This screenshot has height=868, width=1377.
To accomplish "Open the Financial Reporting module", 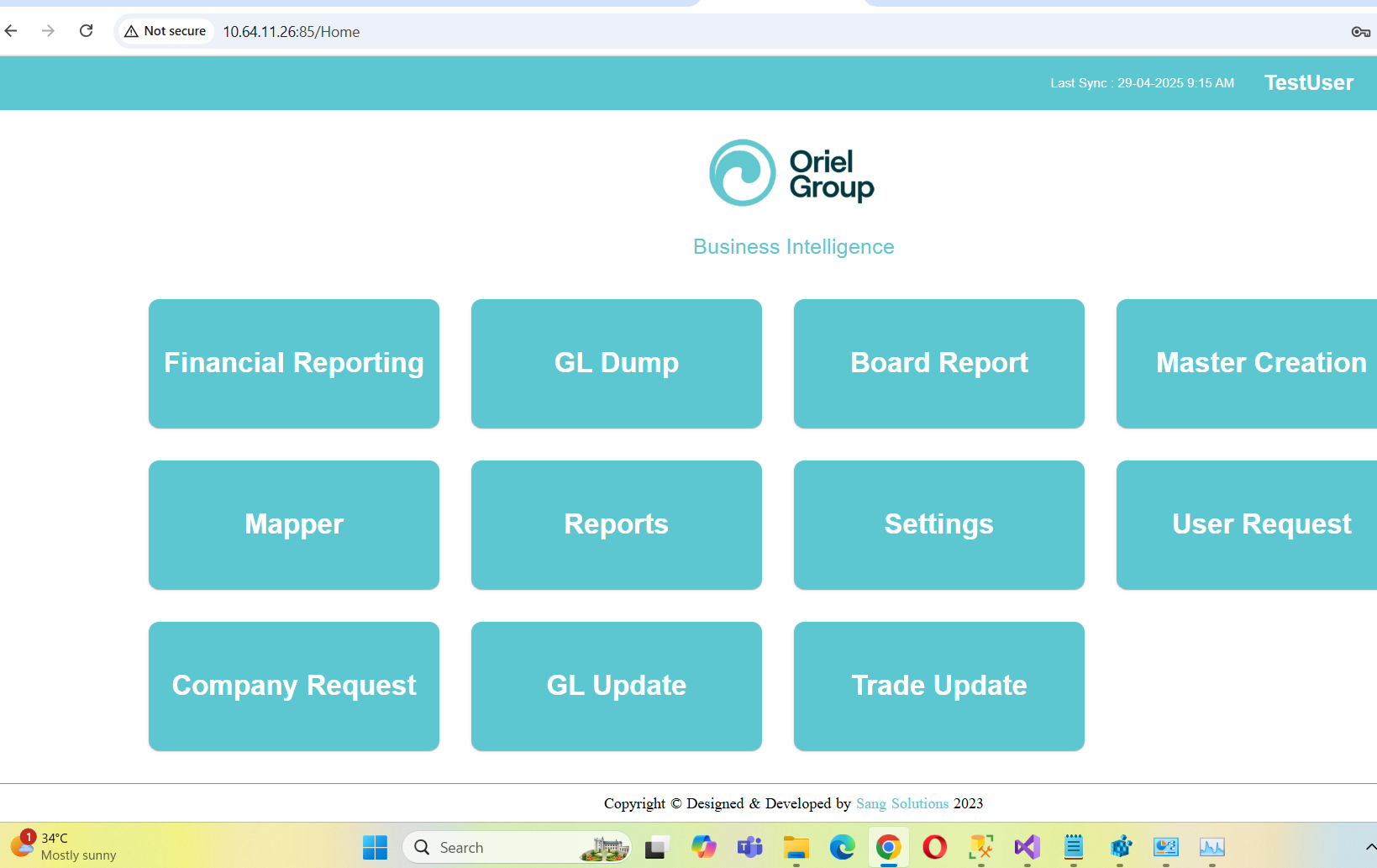I will point(294,364).
